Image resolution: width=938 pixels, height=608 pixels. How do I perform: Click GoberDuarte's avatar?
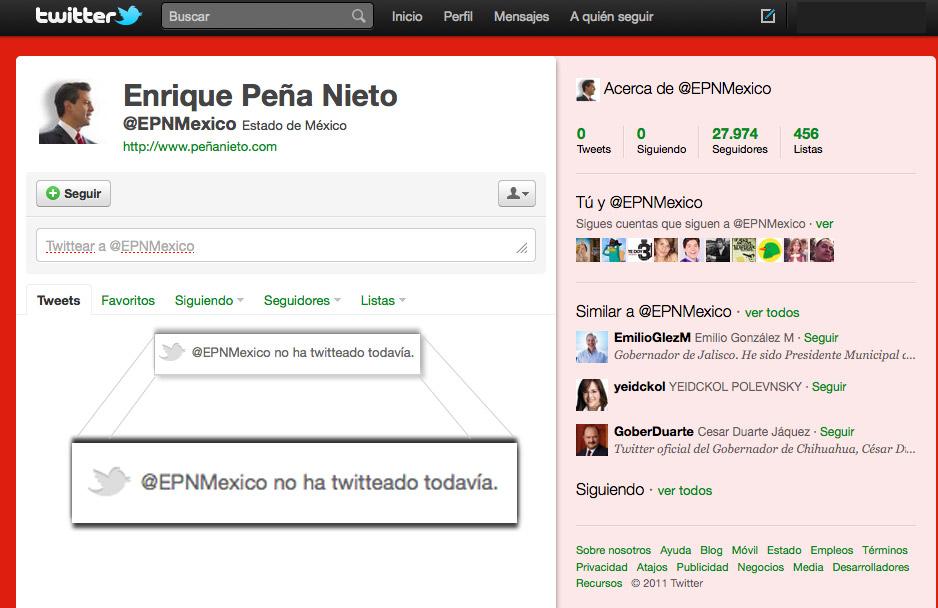point(592,440)
